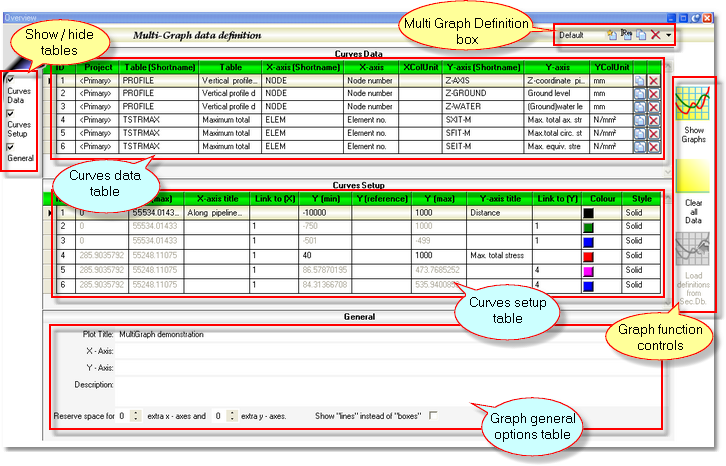Uncheck the Curves Data table checkbox
The image size is (726, 466).
pos(10,79)
